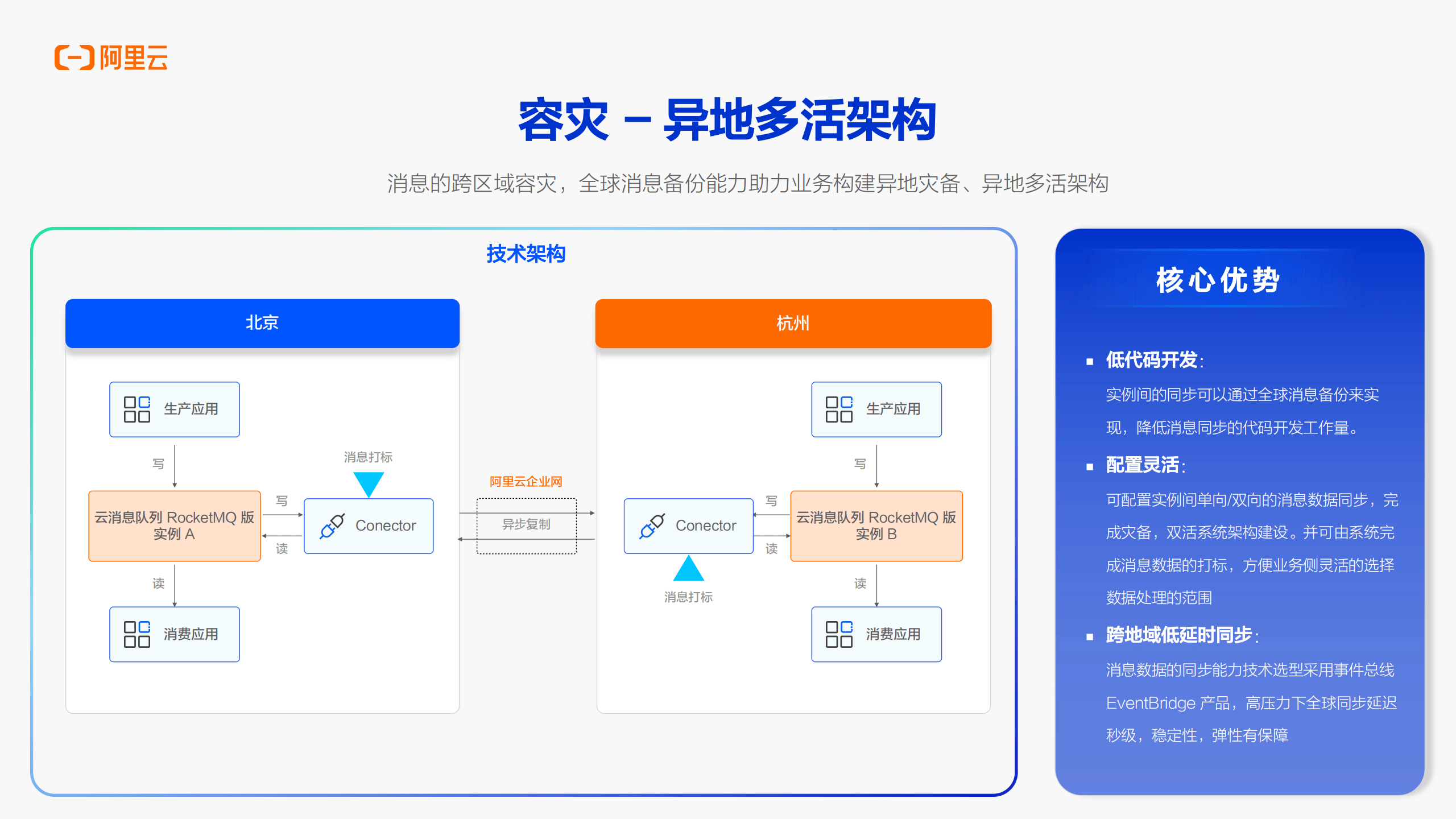Click text line 秒级，稳定性，弹性有保障
Viewport: 1456px width, 819px height.
tap(1197, 735)
